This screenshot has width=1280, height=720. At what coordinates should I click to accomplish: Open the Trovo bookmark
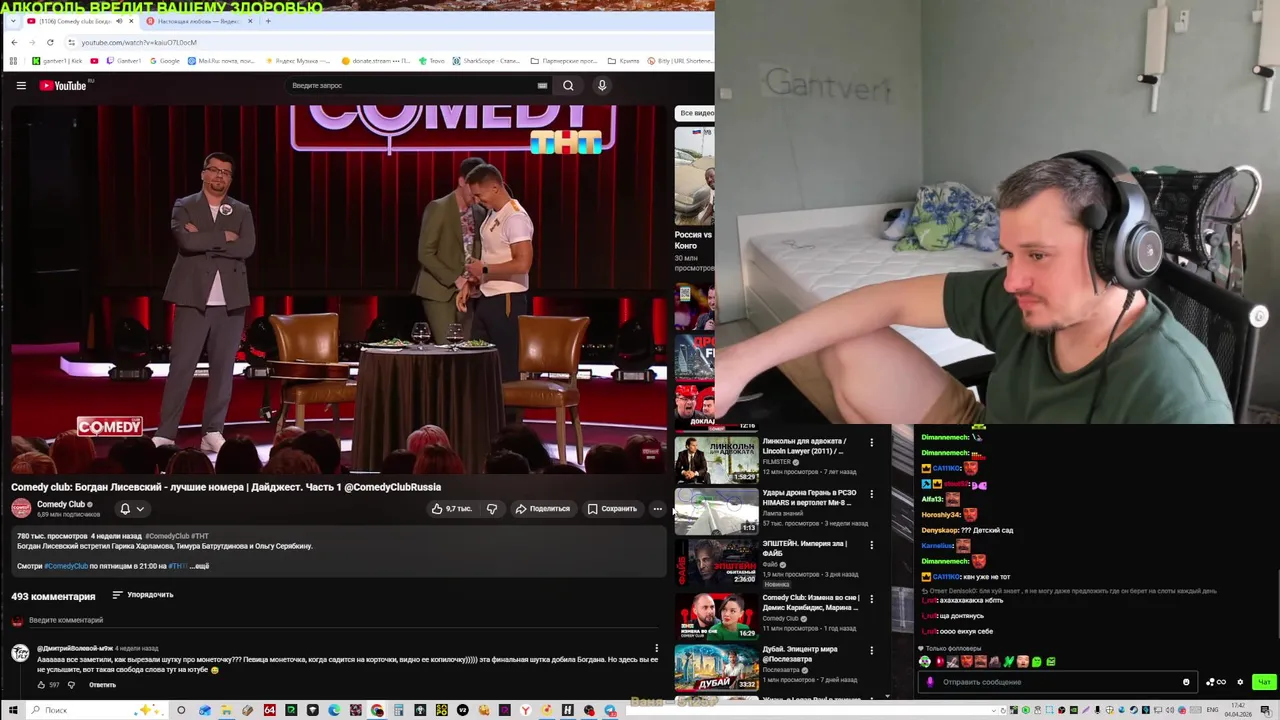click(432, 61)
